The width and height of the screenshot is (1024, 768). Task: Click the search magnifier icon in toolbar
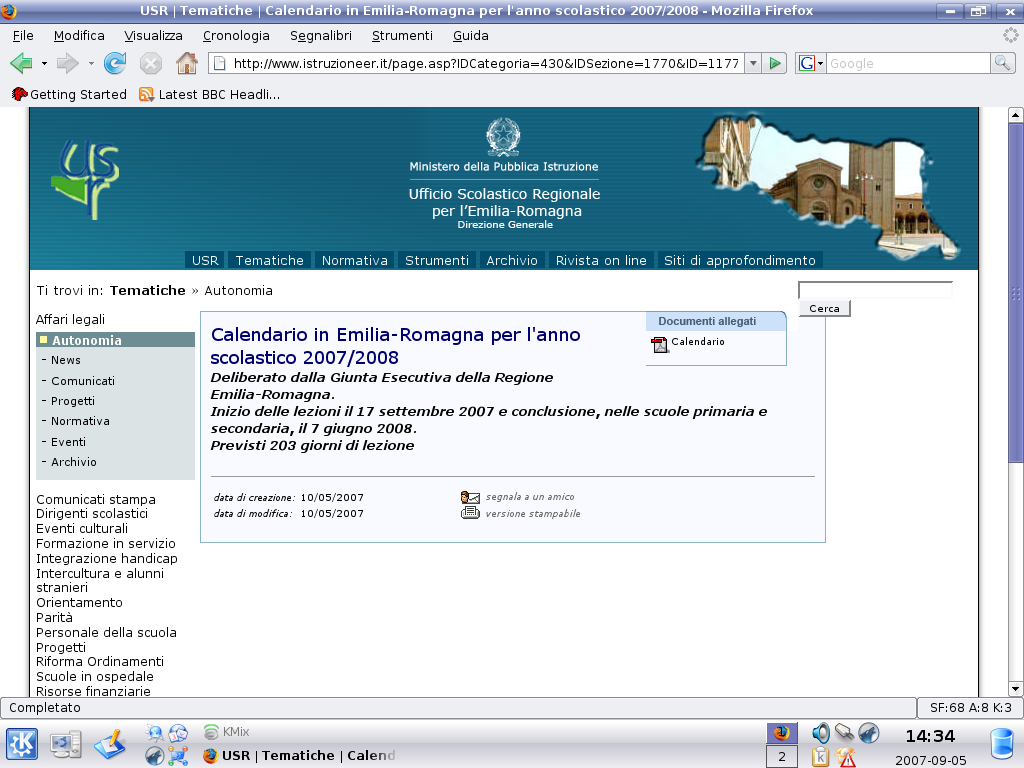tap(1002, 63)
